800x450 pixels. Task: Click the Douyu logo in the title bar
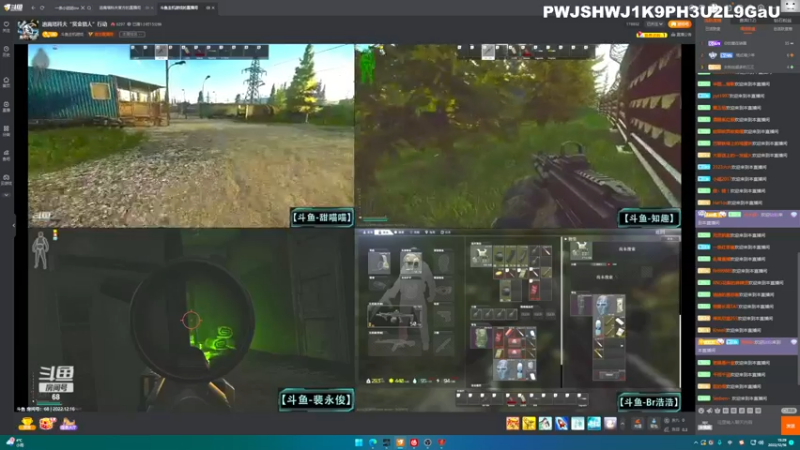(13, 8)
